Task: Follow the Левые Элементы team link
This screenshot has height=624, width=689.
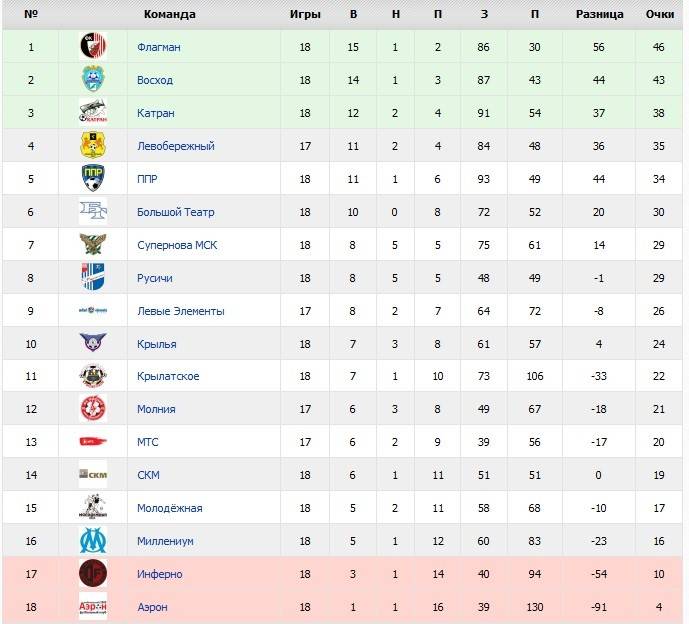Action: (x=180, y=311)
